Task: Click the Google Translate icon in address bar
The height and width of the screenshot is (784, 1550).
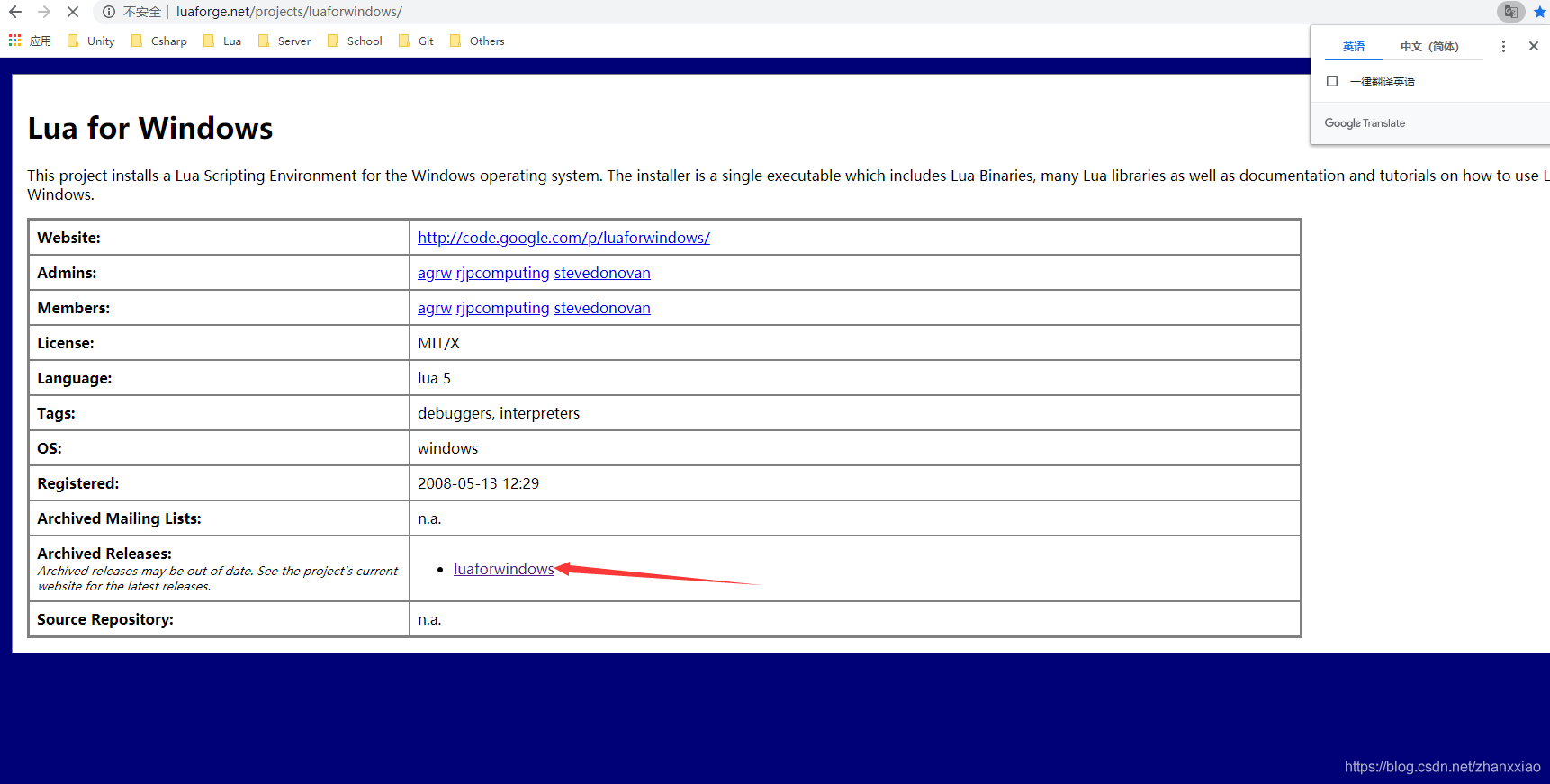Action: [x=1510, y=12]
